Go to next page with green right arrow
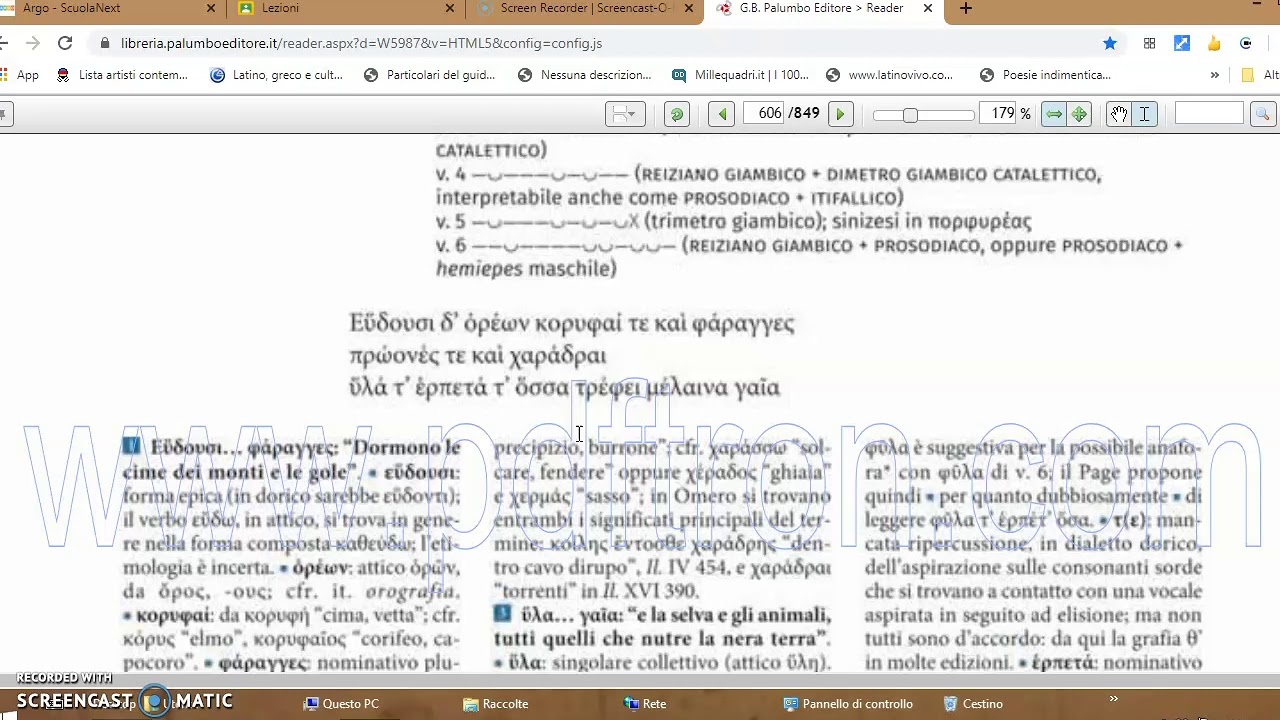 841,114
